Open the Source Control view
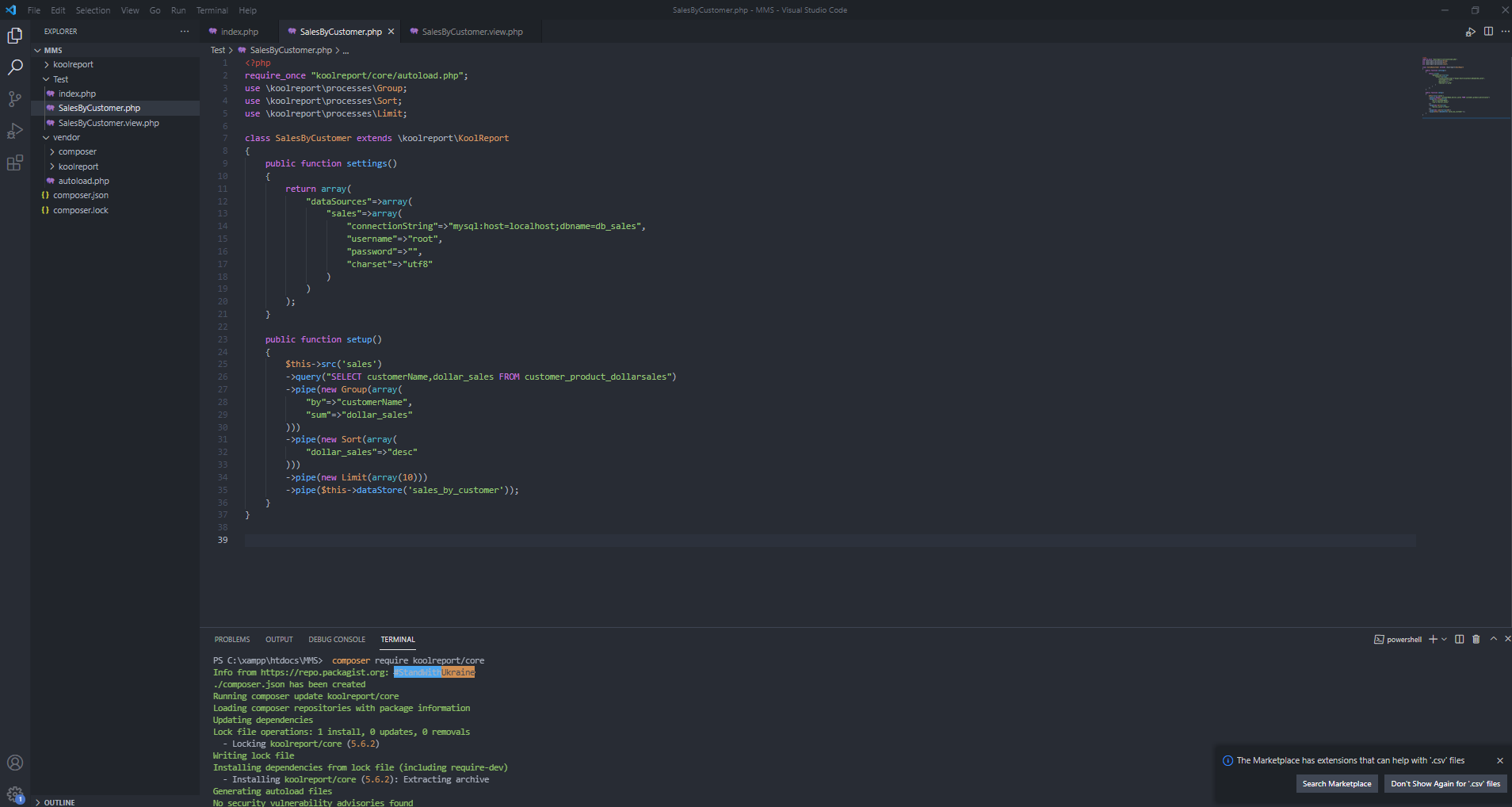Viewport: 1512px width, 807px height. click(15, 99)
